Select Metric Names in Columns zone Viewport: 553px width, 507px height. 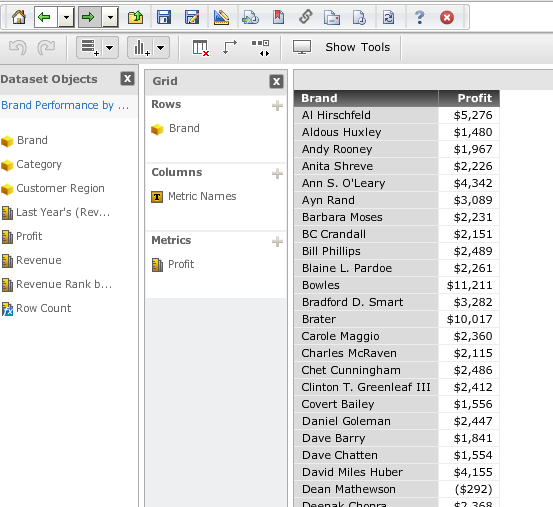pyautogui.click(x=202, y=196)
